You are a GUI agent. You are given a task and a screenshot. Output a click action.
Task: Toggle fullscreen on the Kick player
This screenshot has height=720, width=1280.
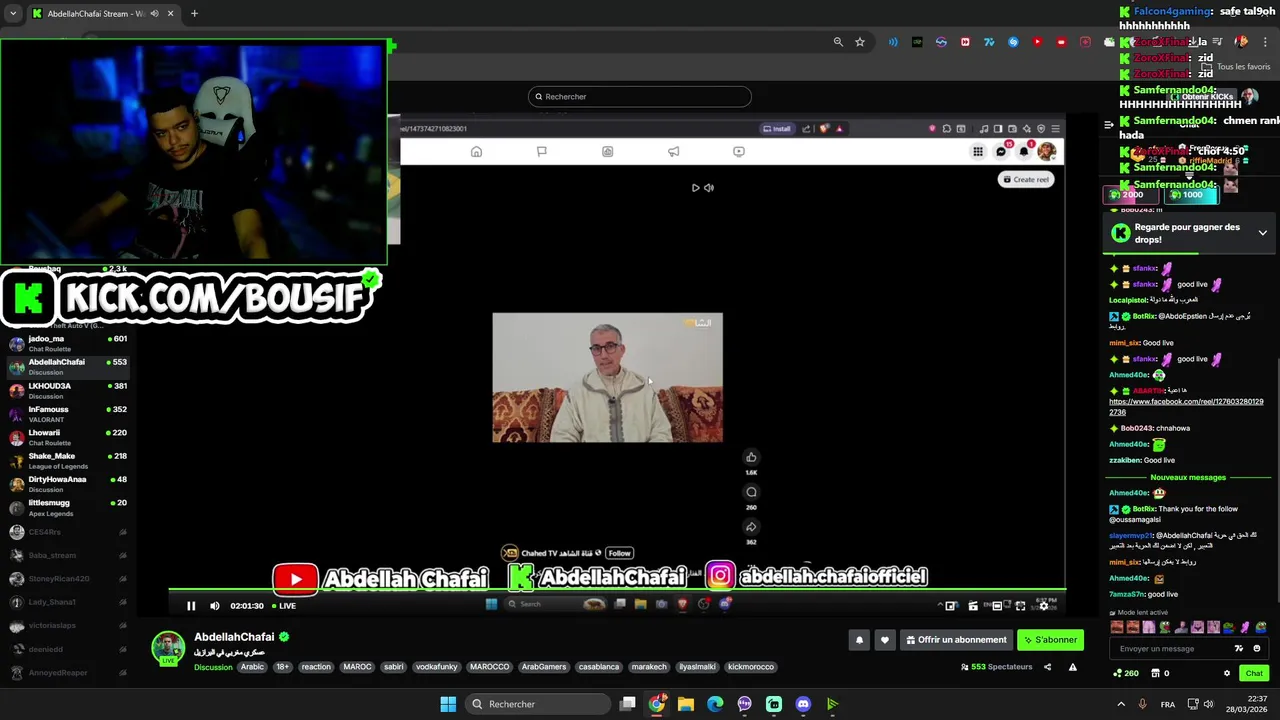[1020, 606]
